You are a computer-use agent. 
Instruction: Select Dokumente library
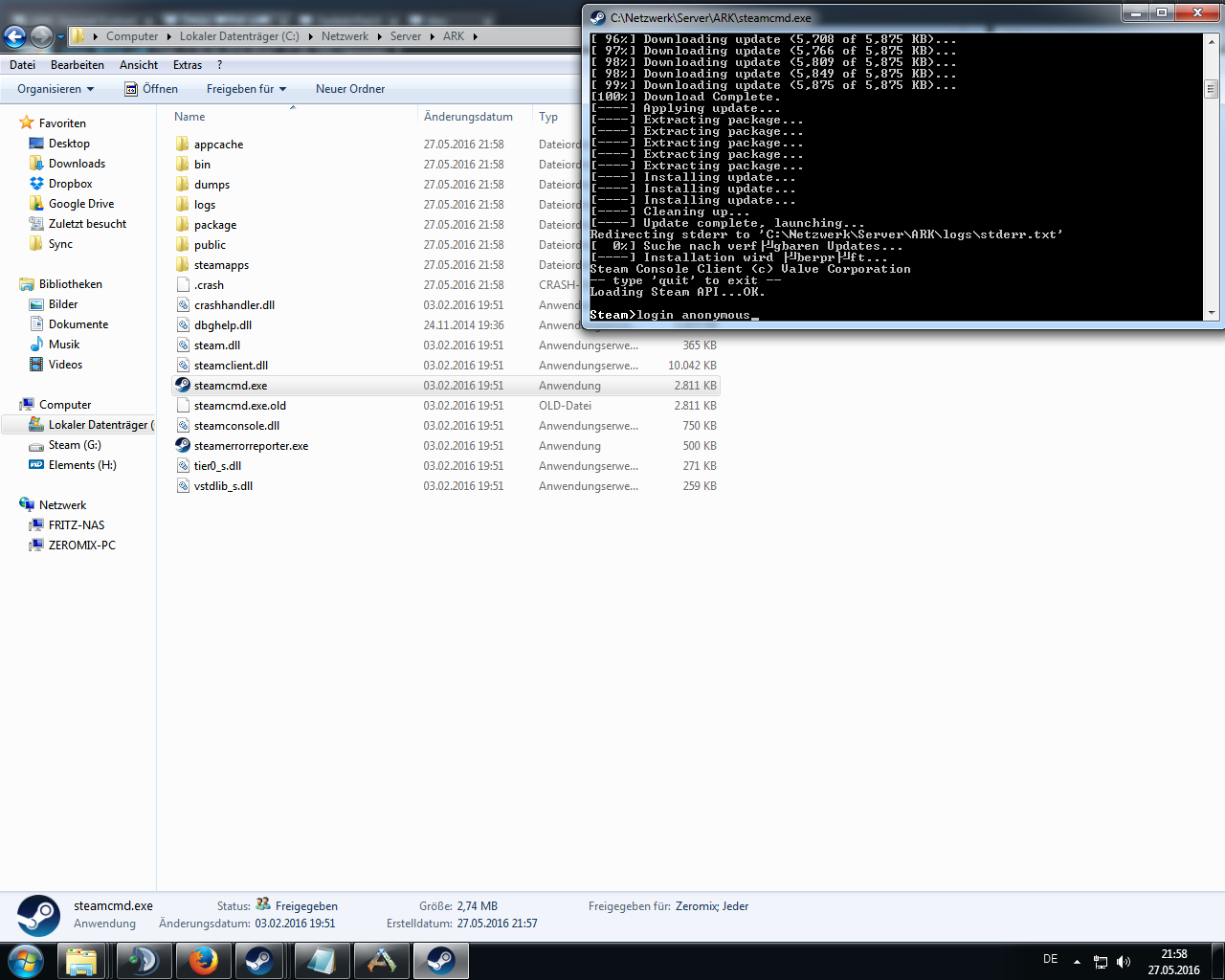78,324
